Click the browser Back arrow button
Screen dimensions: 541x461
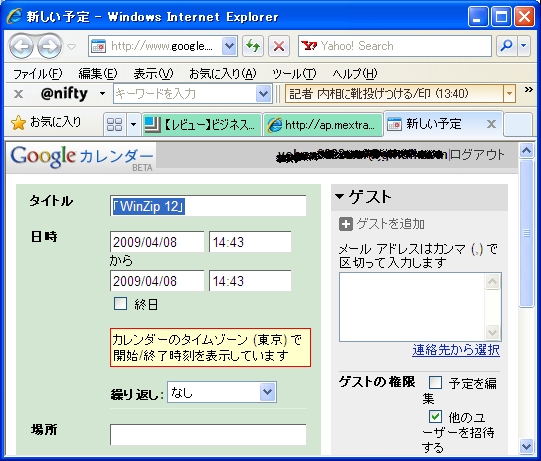tap(21, 46)
